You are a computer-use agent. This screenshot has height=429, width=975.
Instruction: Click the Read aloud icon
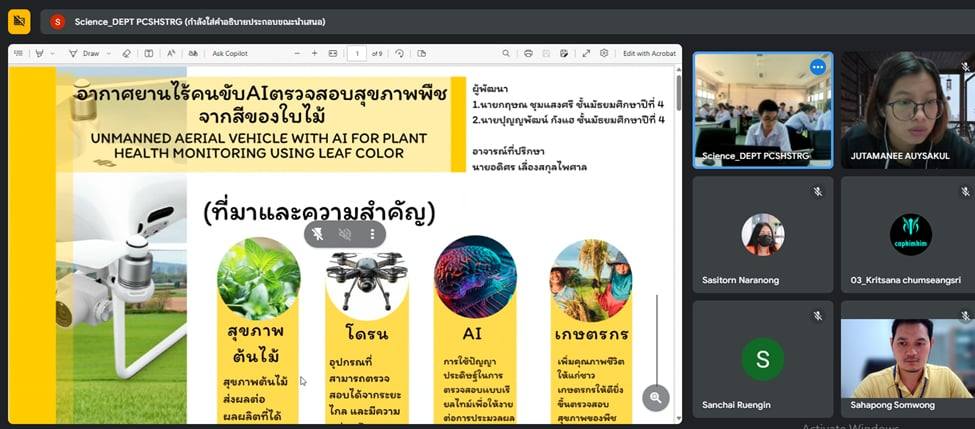coord(172,53)
